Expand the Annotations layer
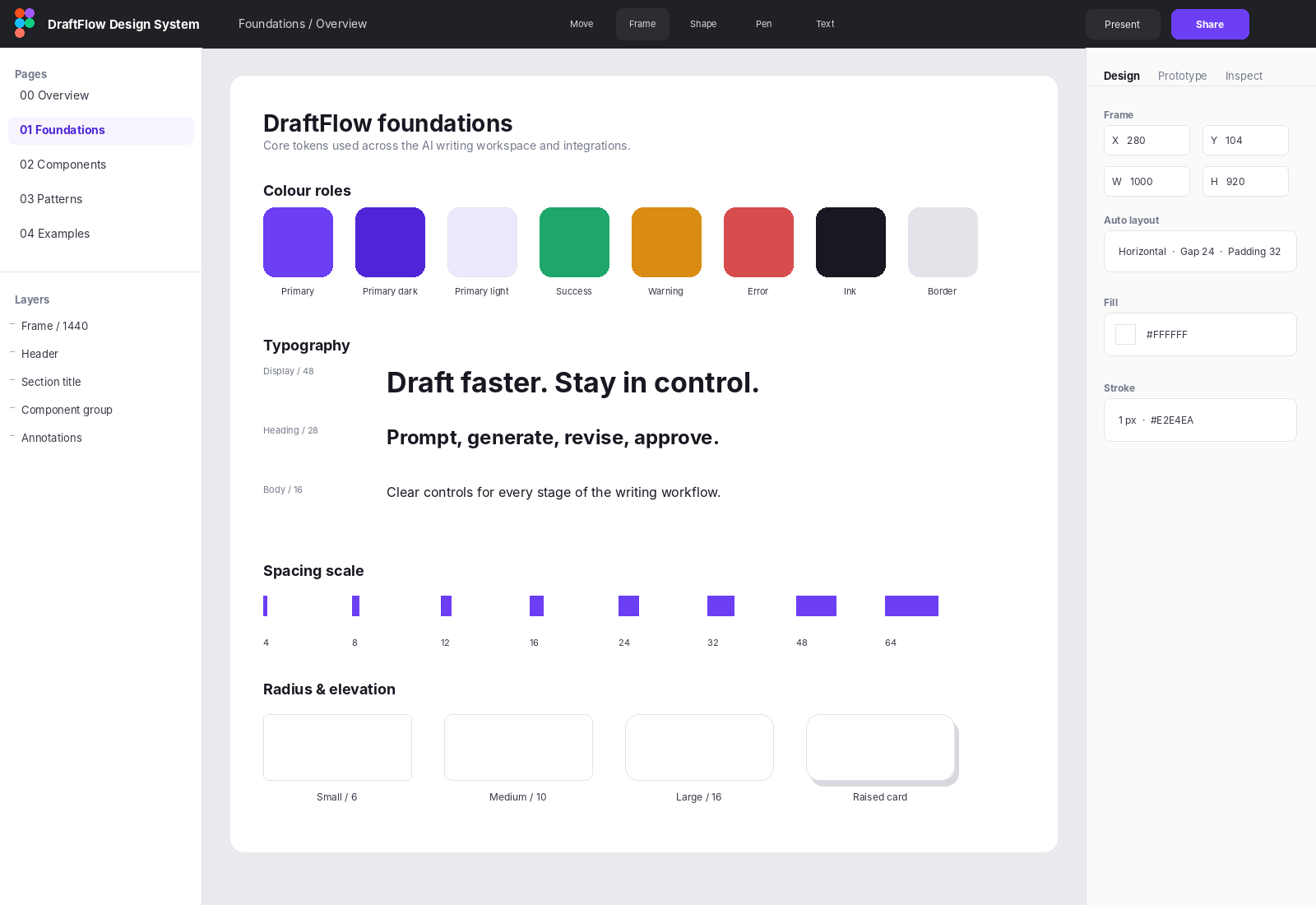This screenshot has width=1316, height=905. (x=12, y=437)
